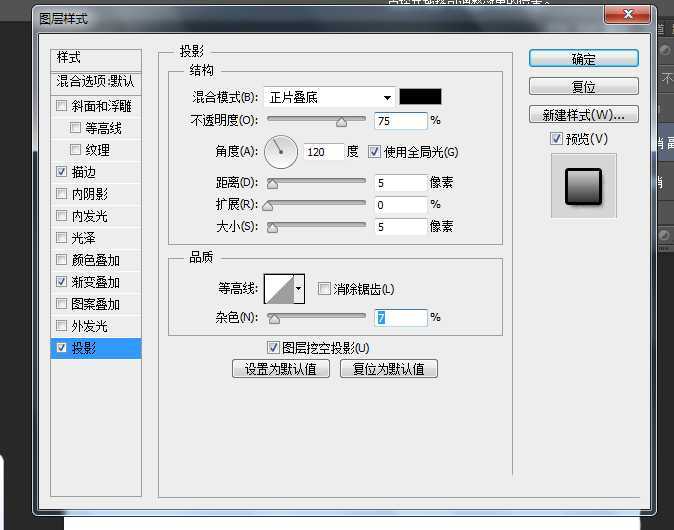
Task: Open the blend mode 正片叠底 dropdown
Action: click(330, 97)
